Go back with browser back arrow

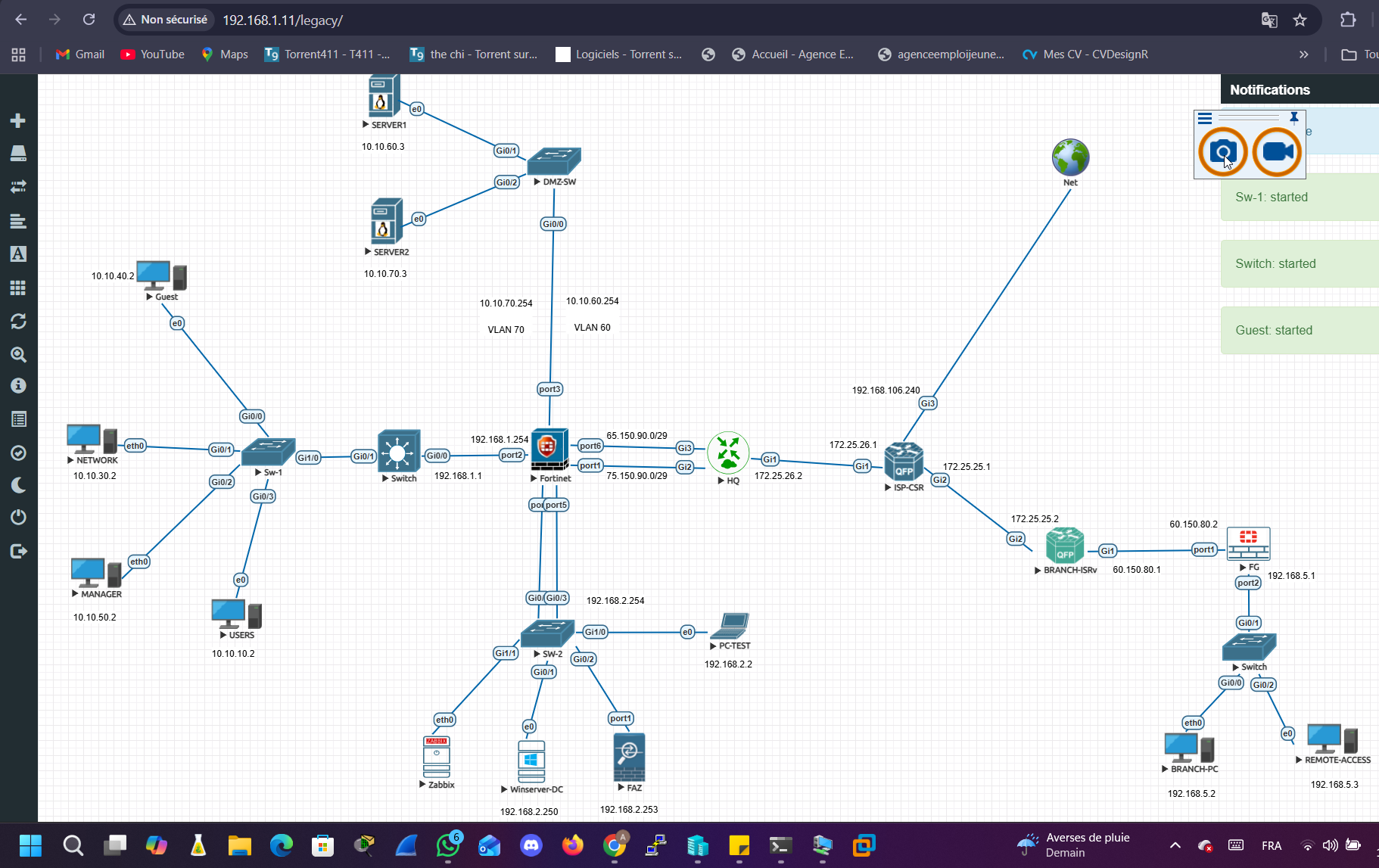[x=21, y=20]
